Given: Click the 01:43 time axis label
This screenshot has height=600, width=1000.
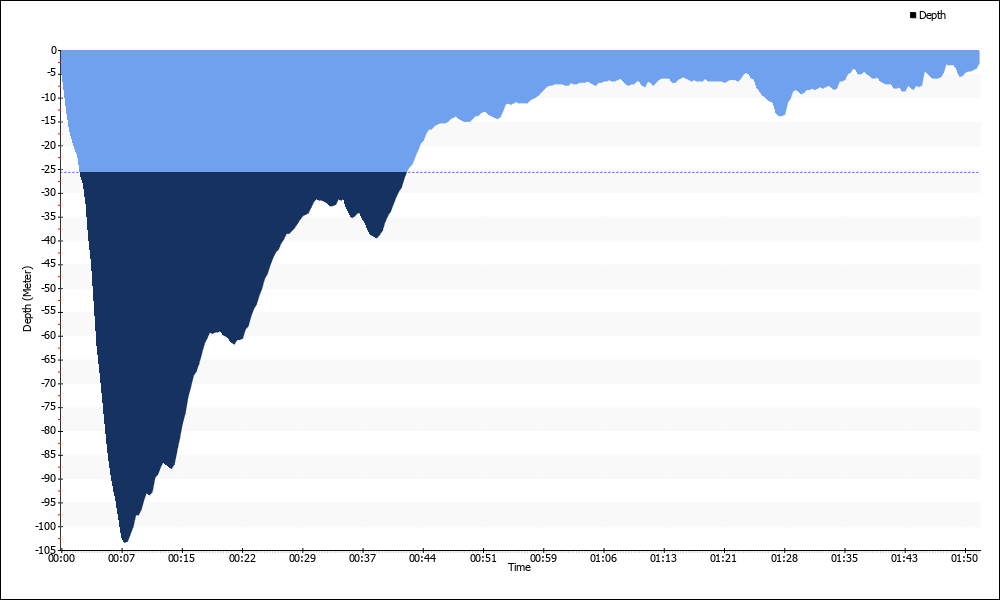Looking at the screenshot, I should [x=904, y=559].
